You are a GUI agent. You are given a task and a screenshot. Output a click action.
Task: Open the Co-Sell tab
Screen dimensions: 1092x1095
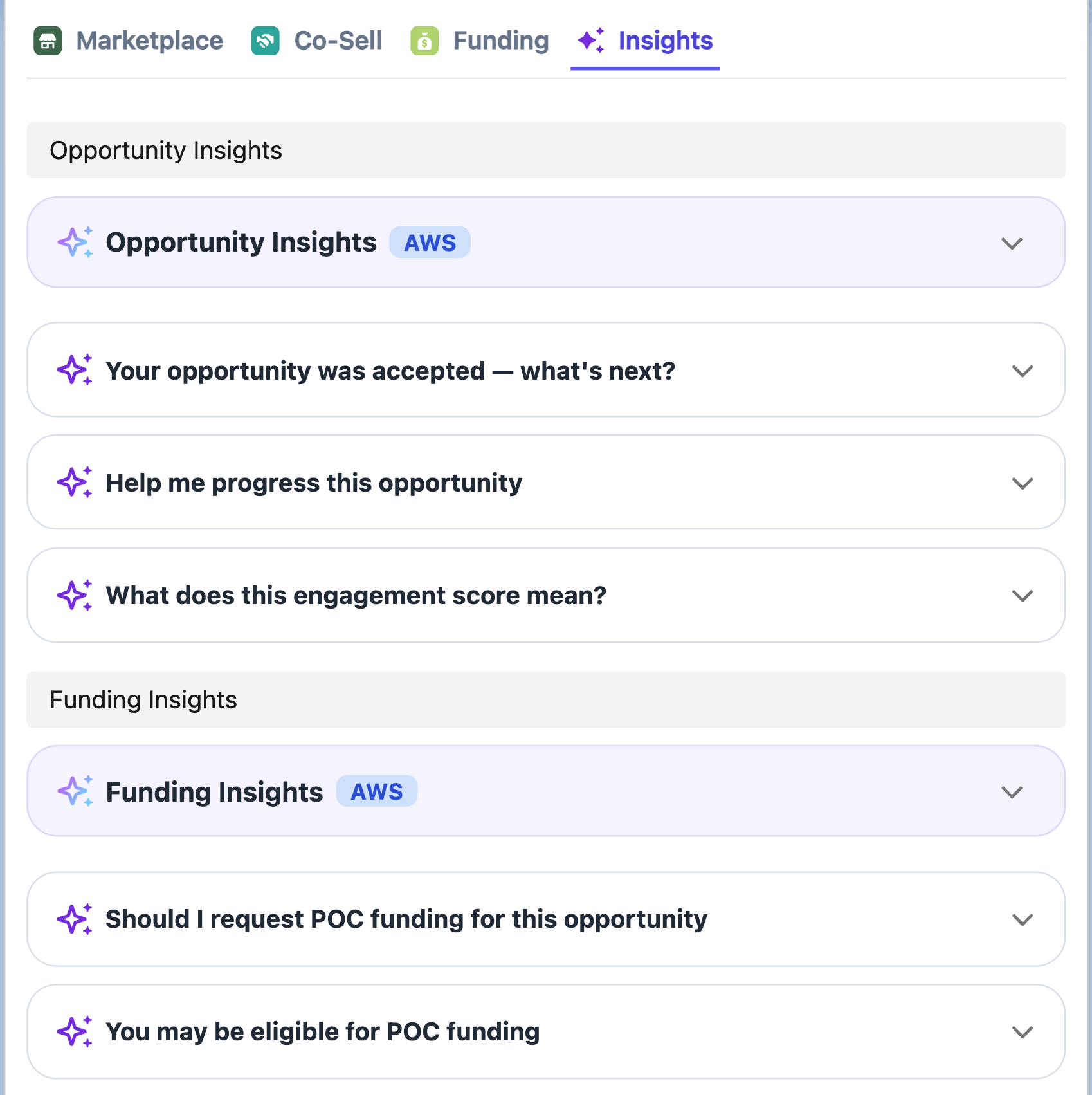(338, 41)
